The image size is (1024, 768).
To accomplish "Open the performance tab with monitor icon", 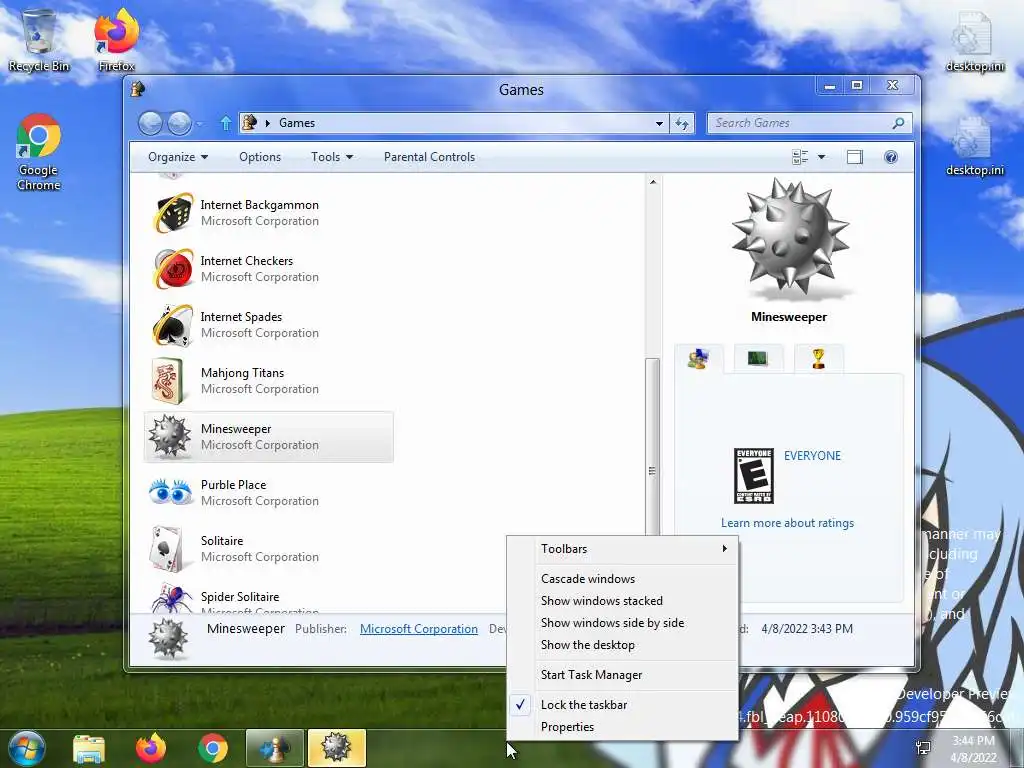I will 758,359.
